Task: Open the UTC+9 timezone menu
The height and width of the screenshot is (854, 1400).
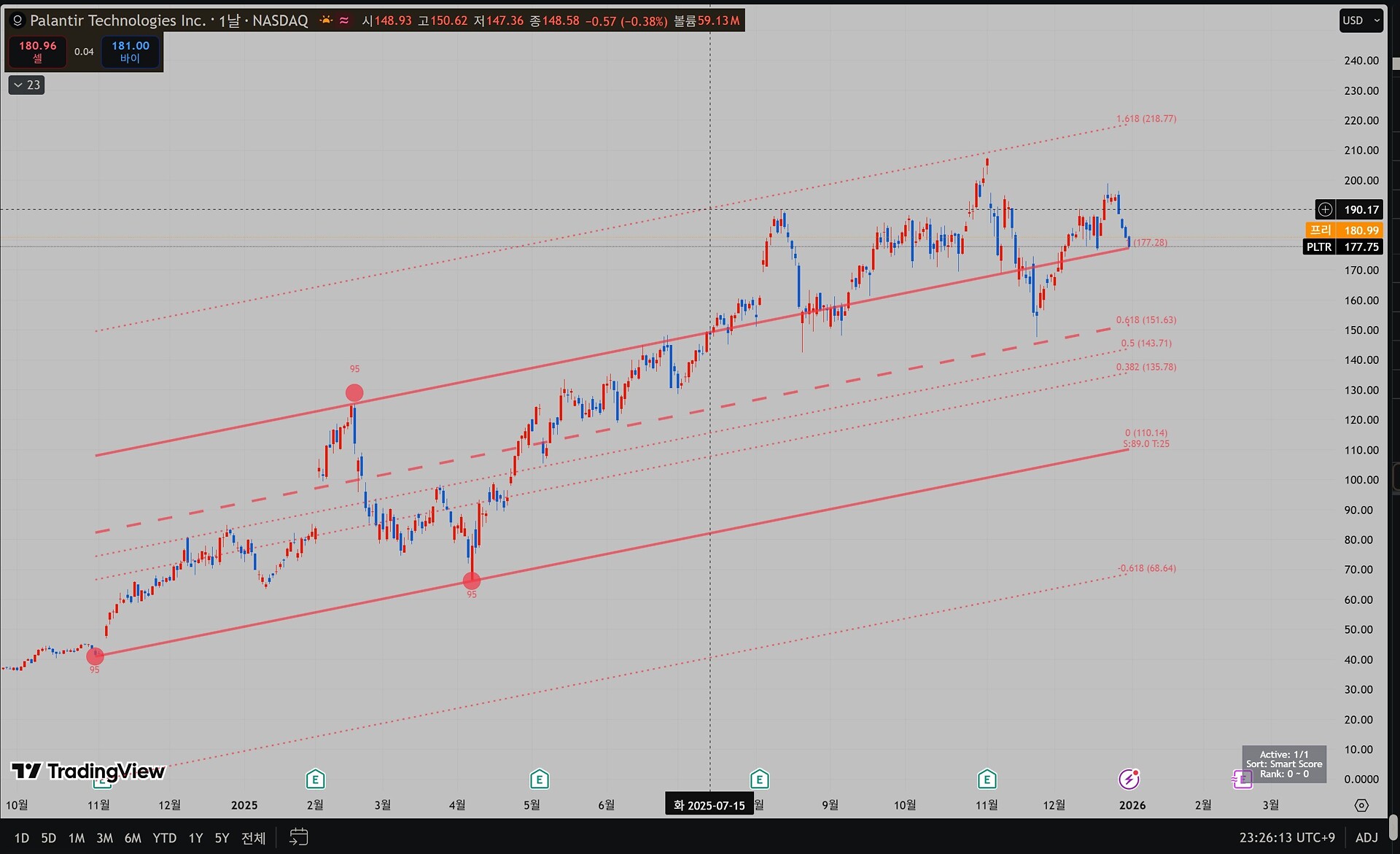Action: [1287, 837]
